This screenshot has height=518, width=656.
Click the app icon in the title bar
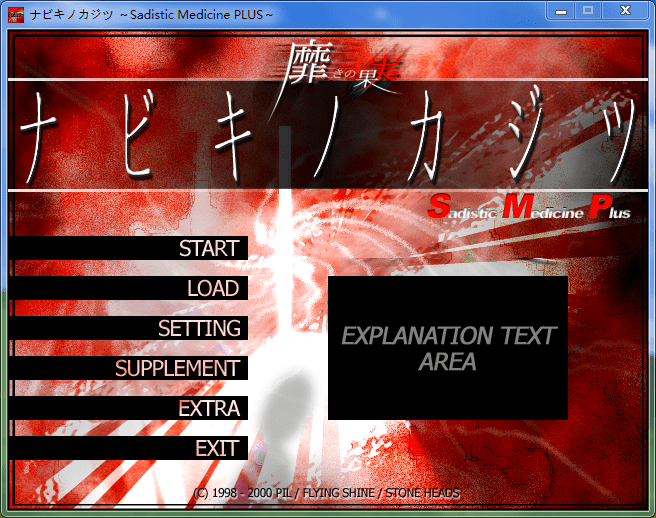coord(16,13)
